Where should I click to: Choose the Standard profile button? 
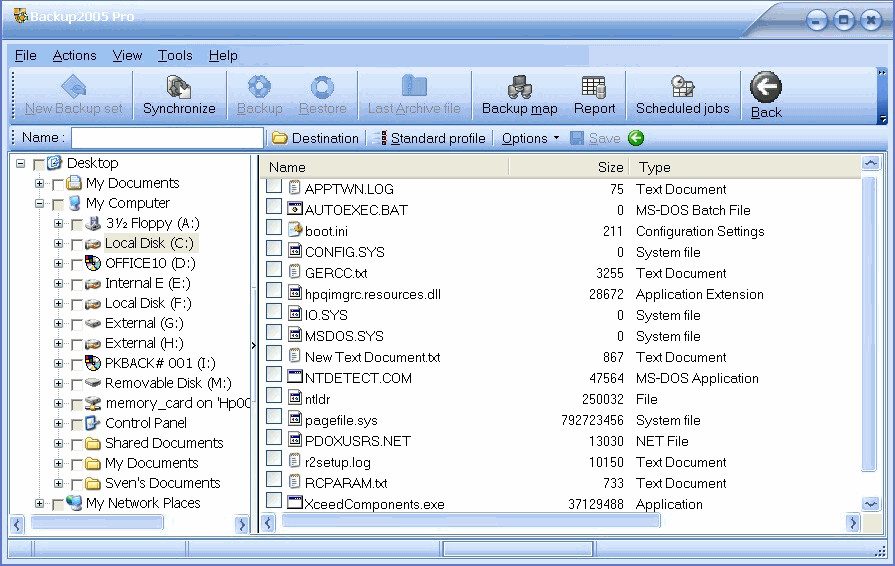pos(432,138)
